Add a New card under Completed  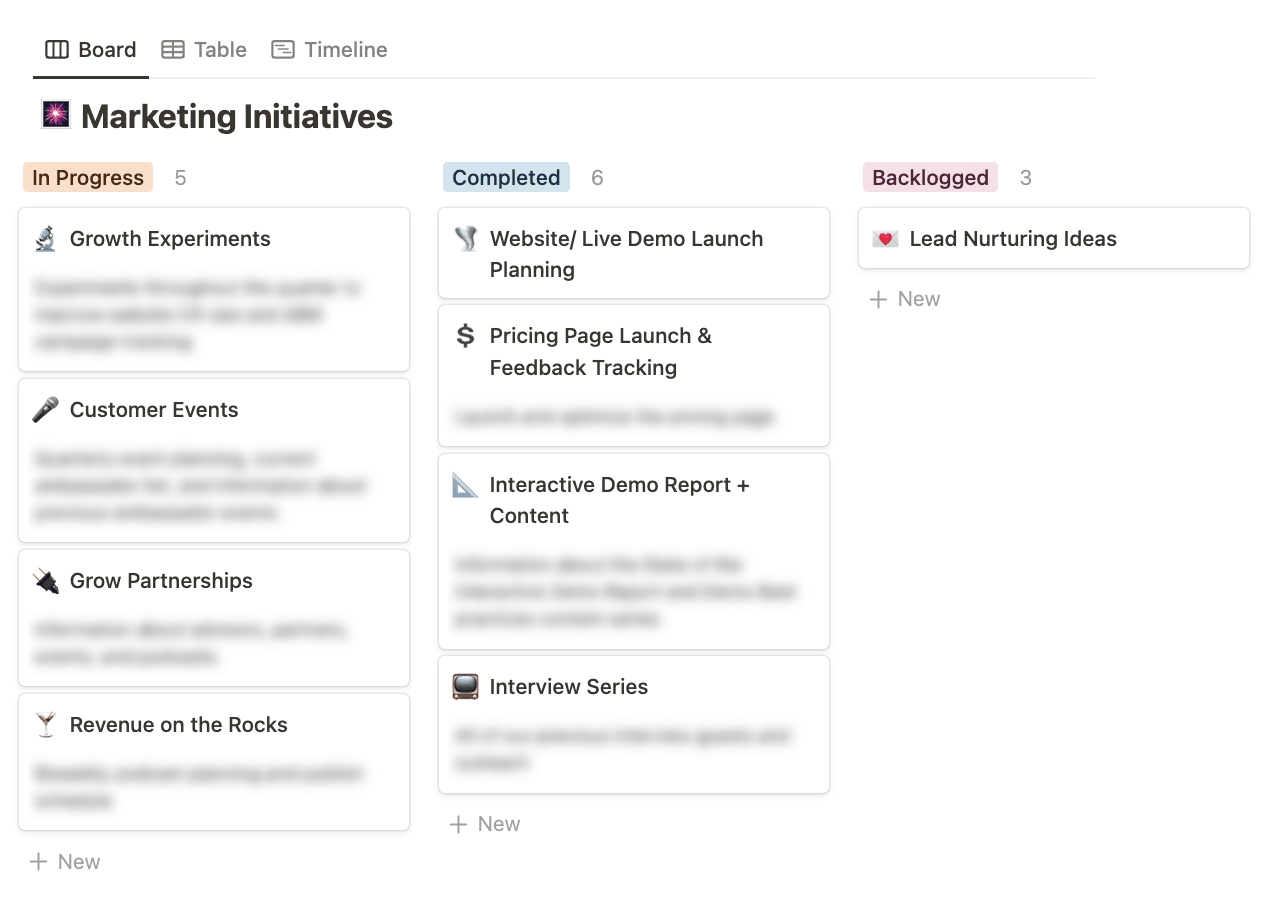coord(485,824)
